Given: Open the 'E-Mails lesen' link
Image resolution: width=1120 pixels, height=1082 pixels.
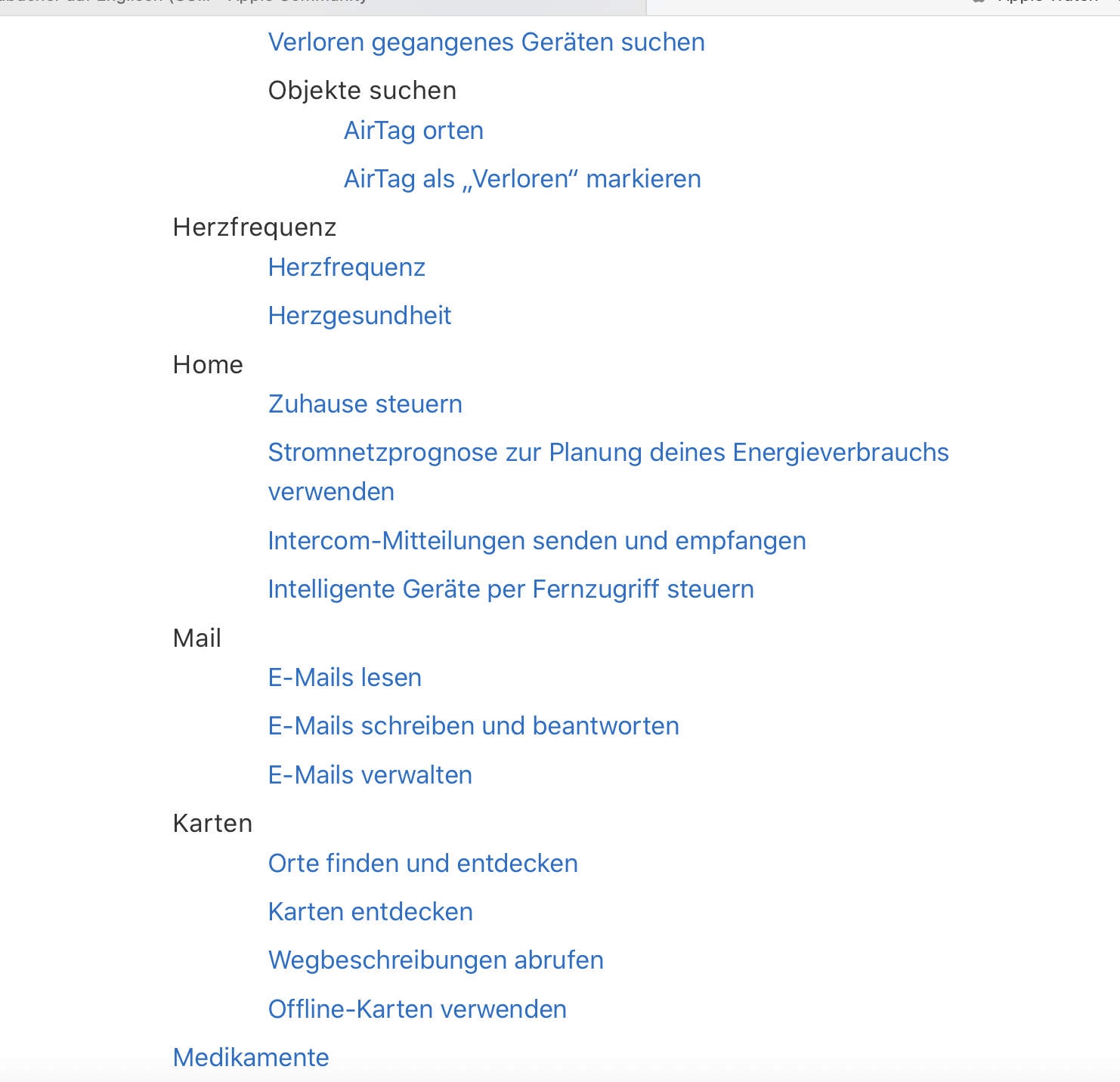Looking at the screenshot, I should (345, 678).
